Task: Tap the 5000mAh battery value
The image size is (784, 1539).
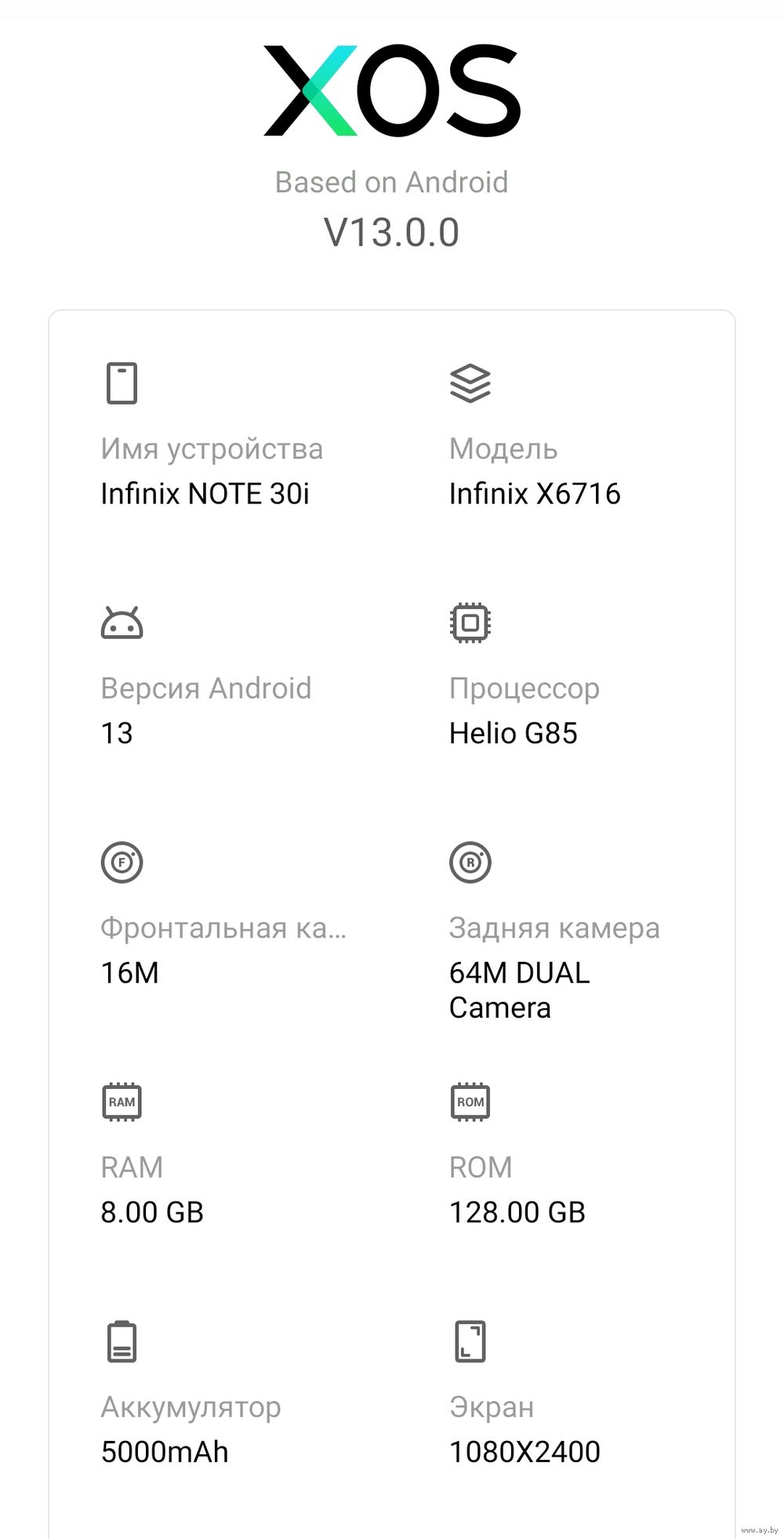Action: pyautogui.click(x=165, y=1452)
